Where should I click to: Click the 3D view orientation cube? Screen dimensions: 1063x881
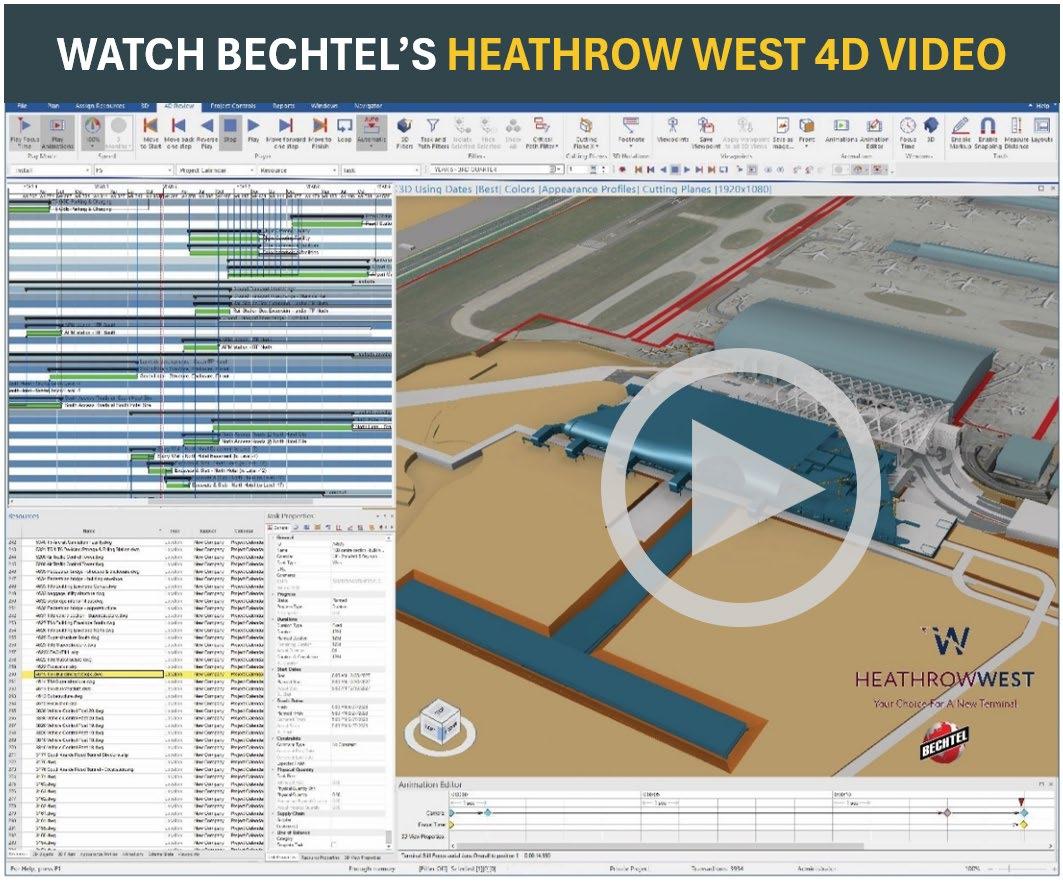440,723
